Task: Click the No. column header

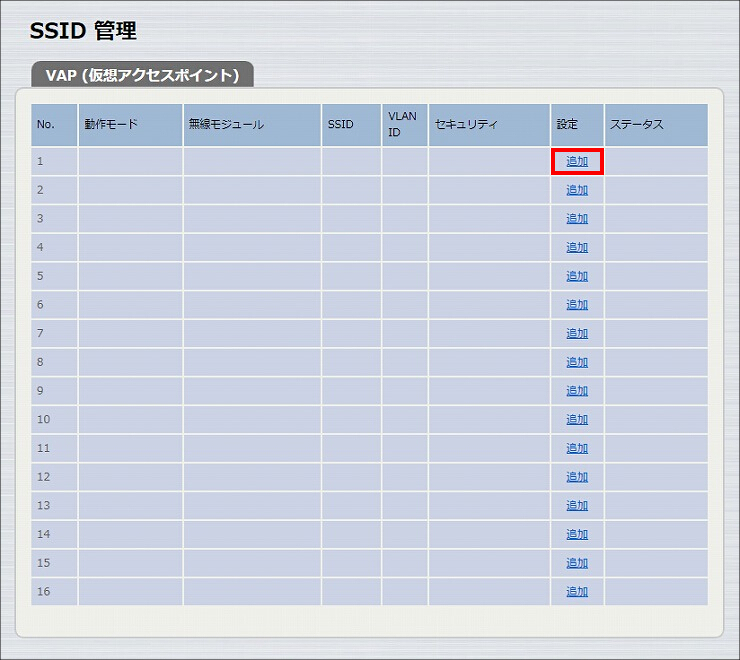Action: [x=54, y=125]
